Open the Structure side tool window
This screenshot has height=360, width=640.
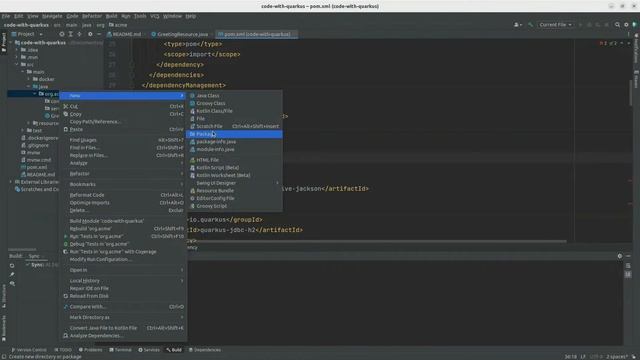click(4, 296)
